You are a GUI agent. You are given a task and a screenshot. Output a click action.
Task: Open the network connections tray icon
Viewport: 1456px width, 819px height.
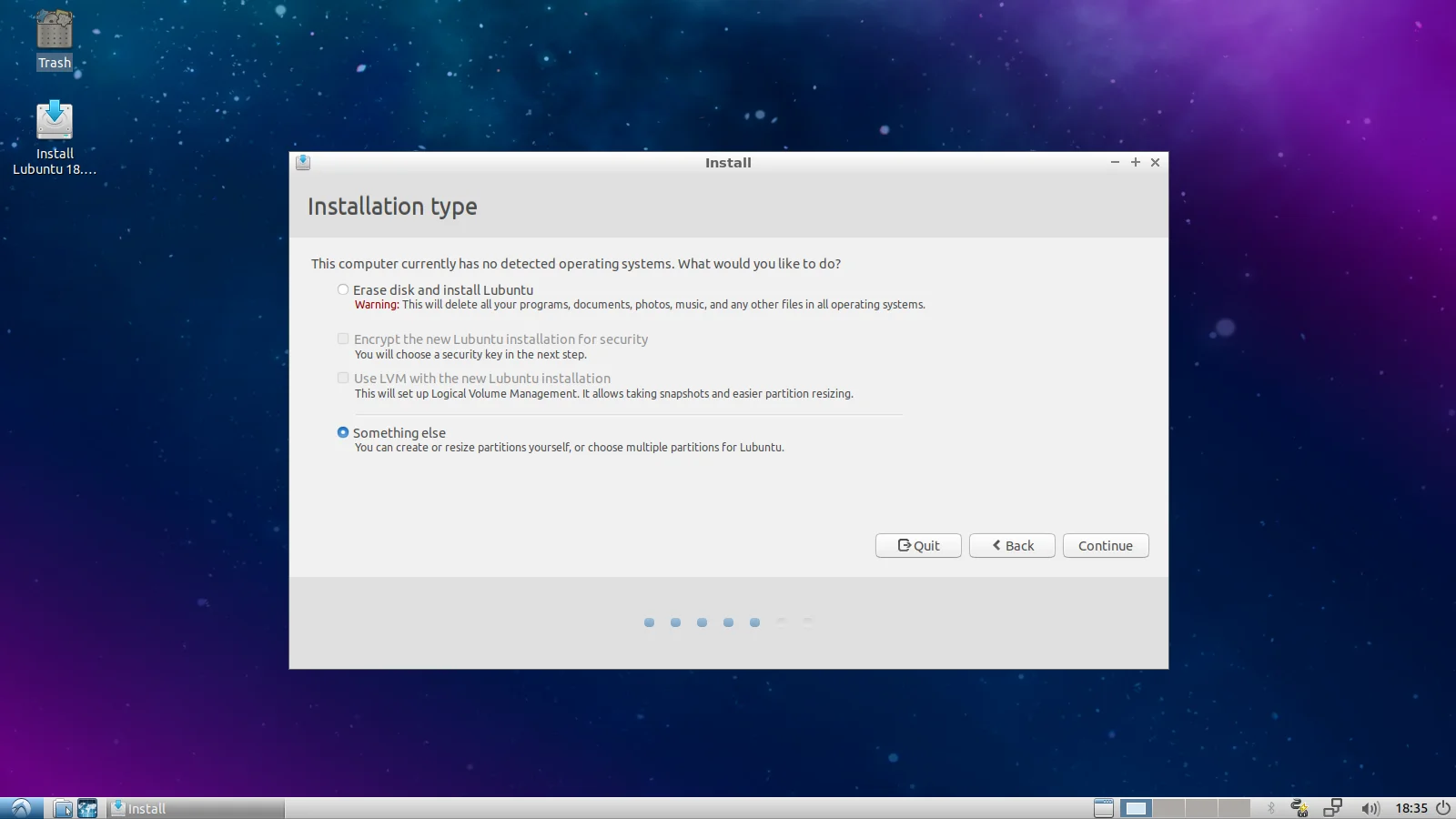coord(1332,808)
